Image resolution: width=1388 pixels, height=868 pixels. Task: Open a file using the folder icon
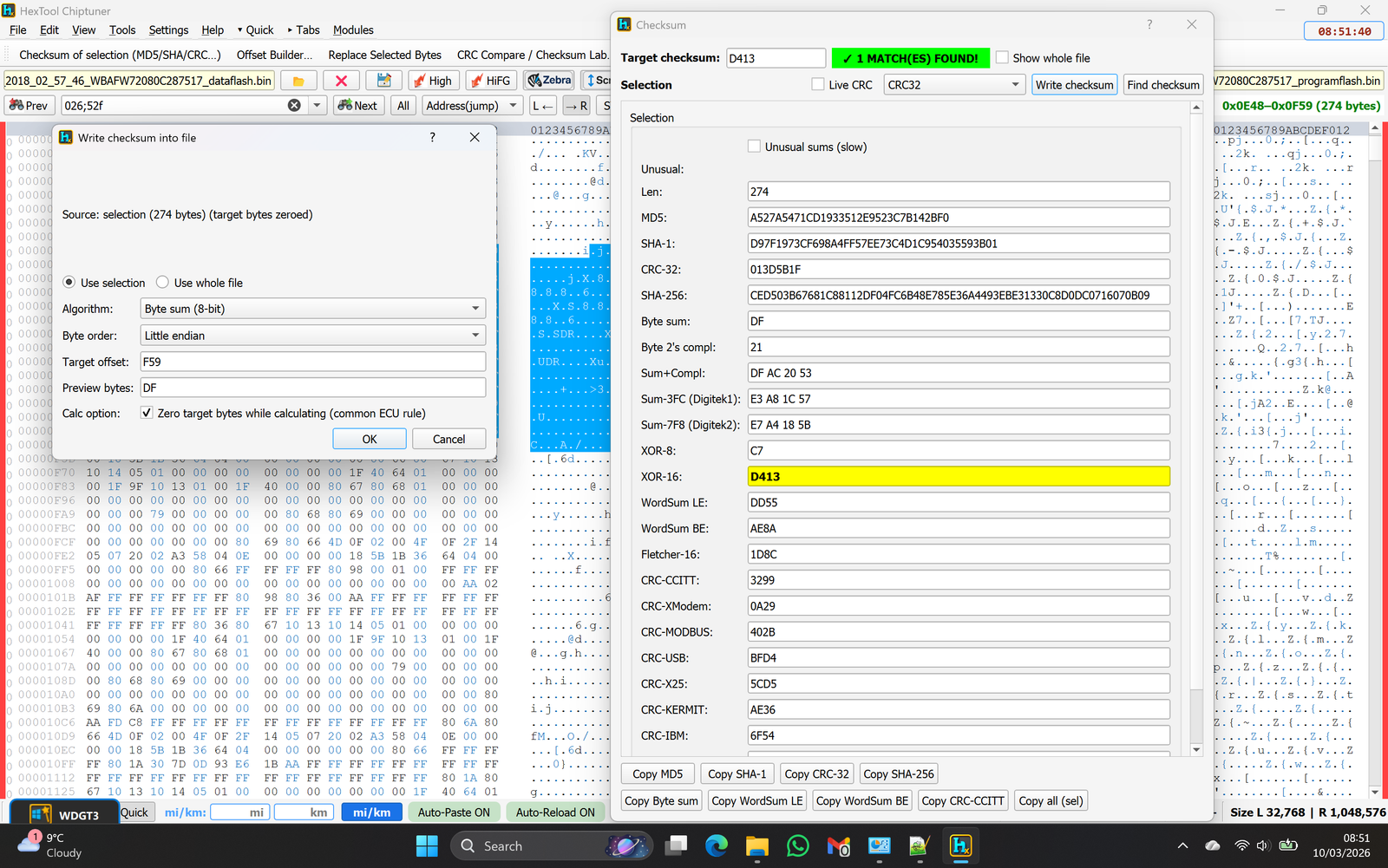(298, 80)
